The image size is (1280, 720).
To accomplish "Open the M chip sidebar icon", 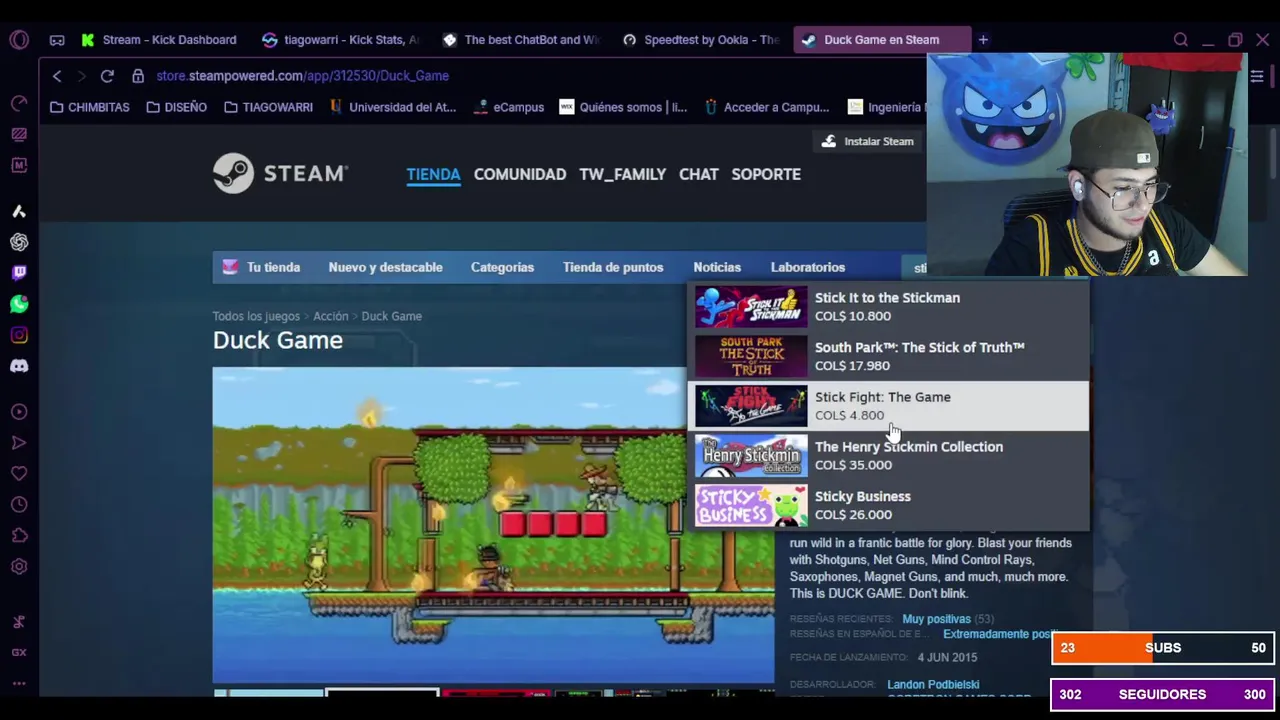I will click(x=19, y=165).
